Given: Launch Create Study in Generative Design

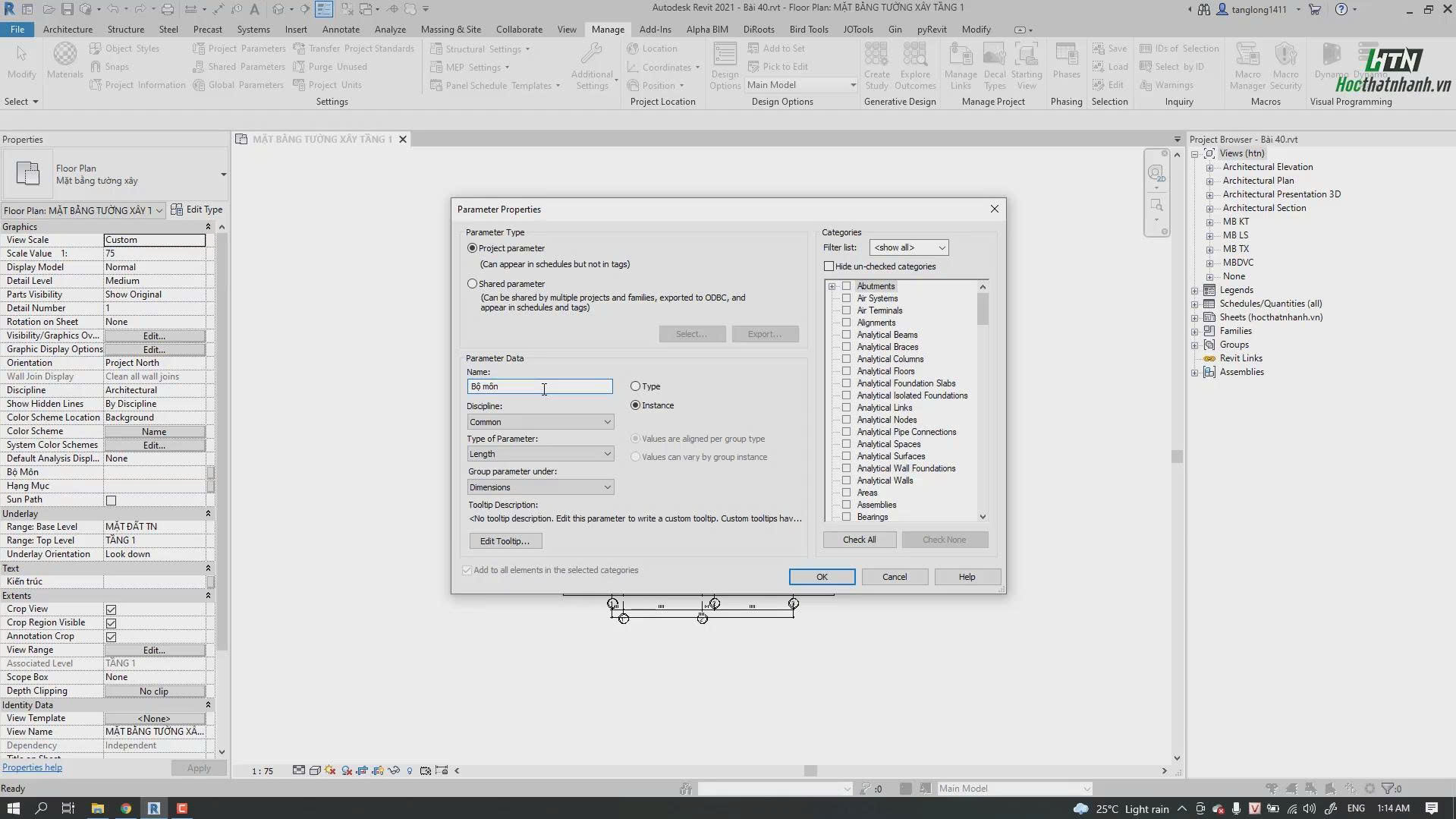Looking at the screenshot, I should click(876, 67).
